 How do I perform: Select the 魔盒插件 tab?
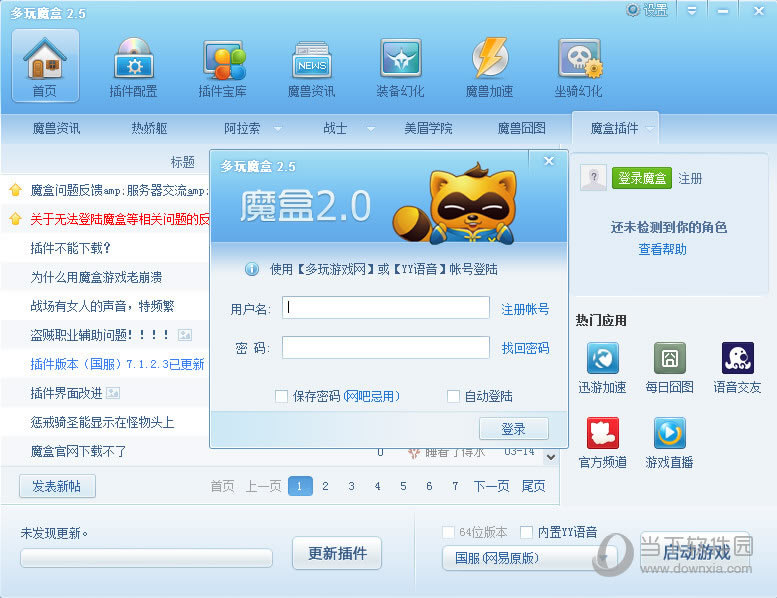pyautogui.click(x=614, y=129)
